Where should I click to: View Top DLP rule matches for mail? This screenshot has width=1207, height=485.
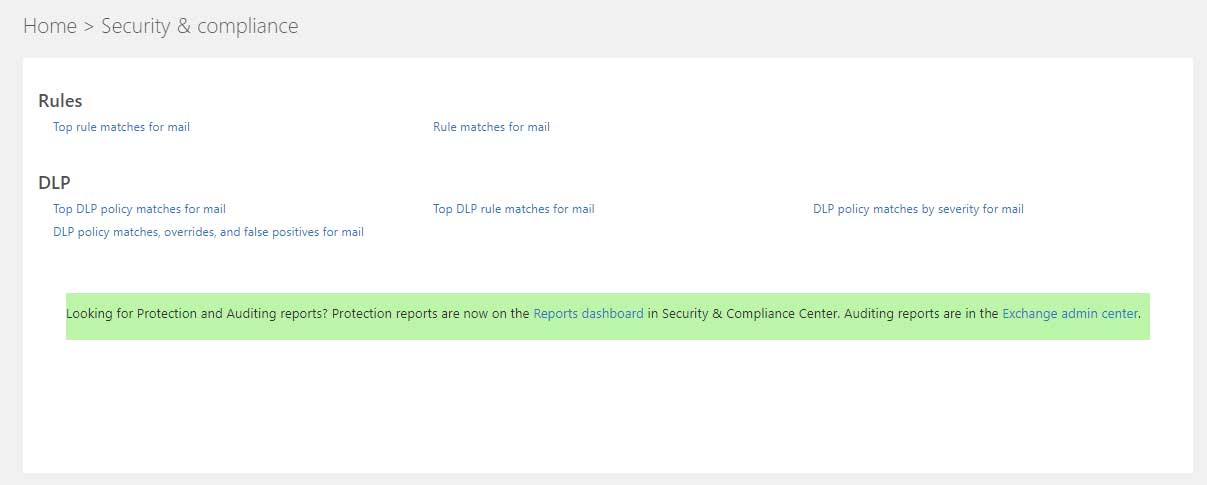[513, 209]
